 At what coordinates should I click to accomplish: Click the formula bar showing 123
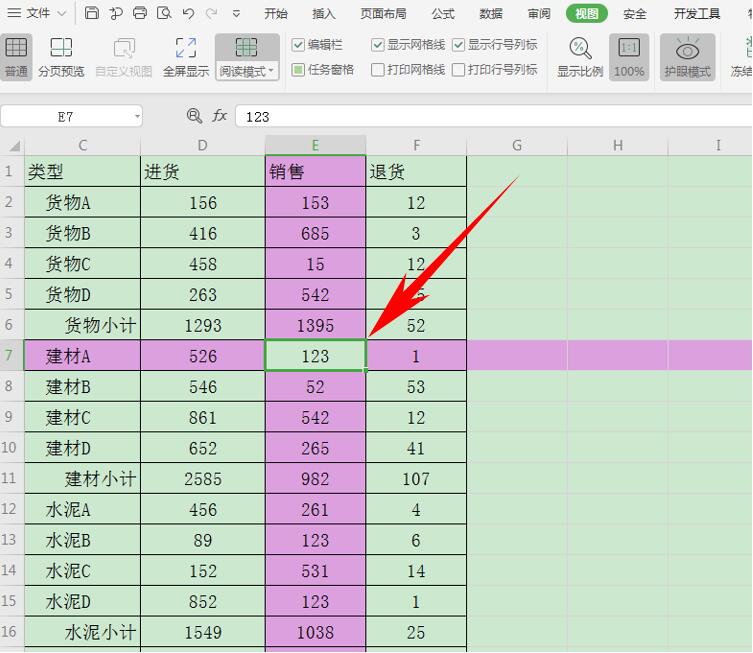(494, 116)
